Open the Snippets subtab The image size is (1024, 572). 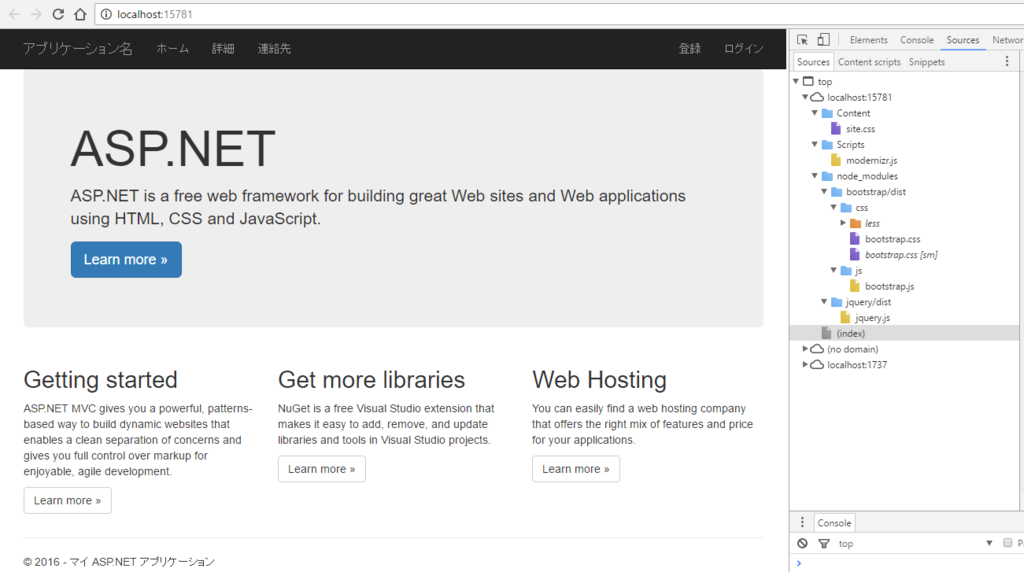pos(927,62)
